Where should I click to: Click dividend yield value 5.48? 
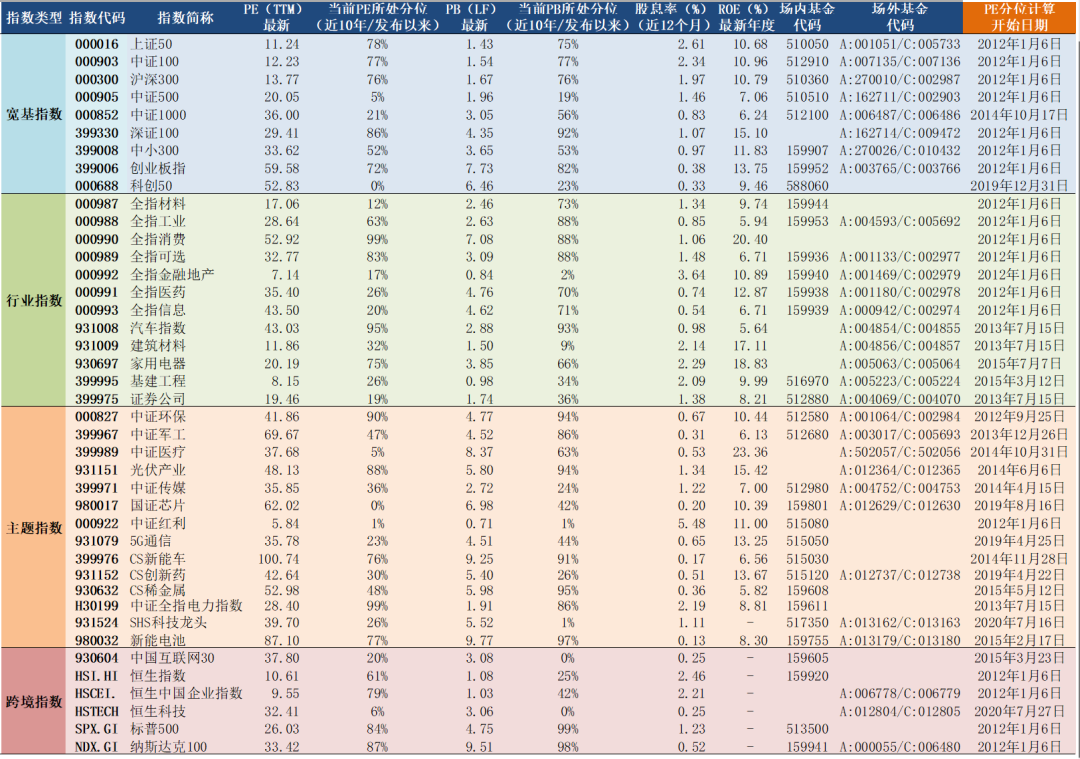pyautogui.click(x=691, y=523)
